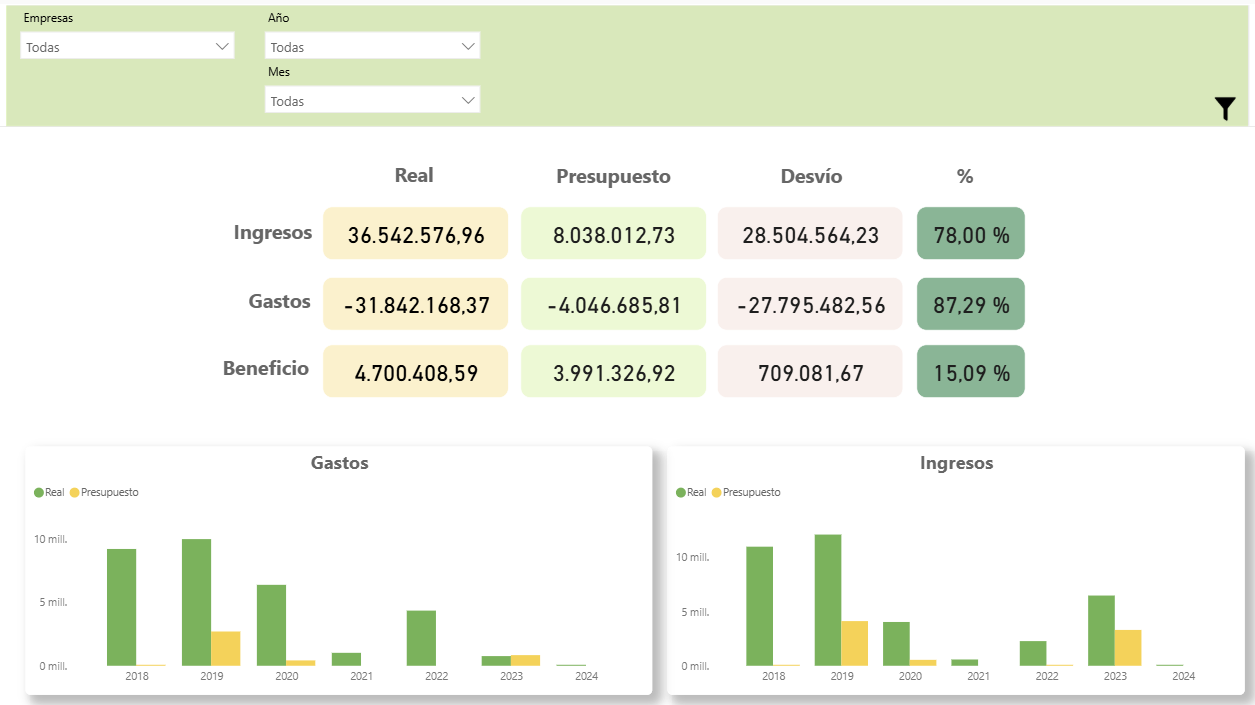Viewport: 1255px width, 705px height.
Task: Click yellow Presupuesto legend marker in Gastos chart
Action: (74, 493)
